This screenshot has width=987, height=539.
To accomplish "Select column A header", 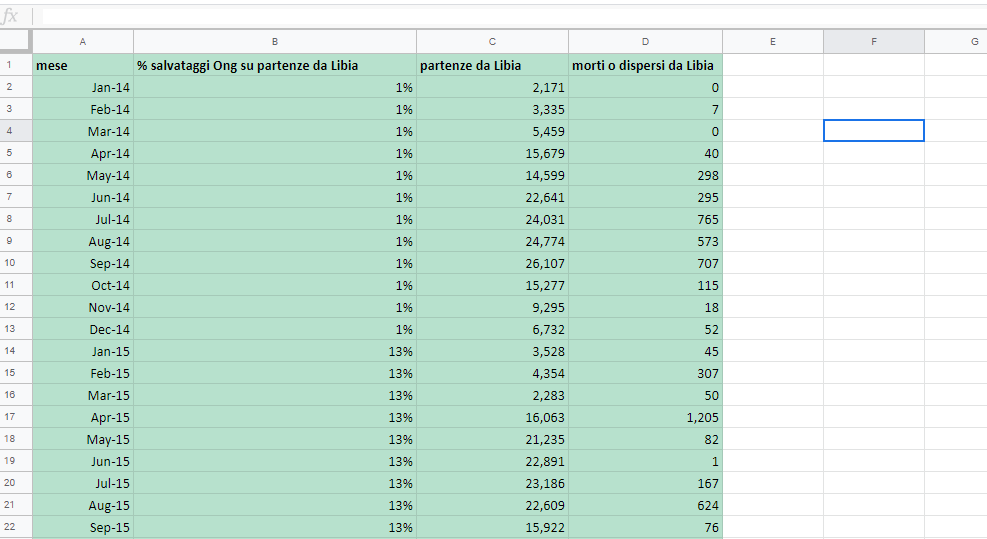I will (82, 42).
